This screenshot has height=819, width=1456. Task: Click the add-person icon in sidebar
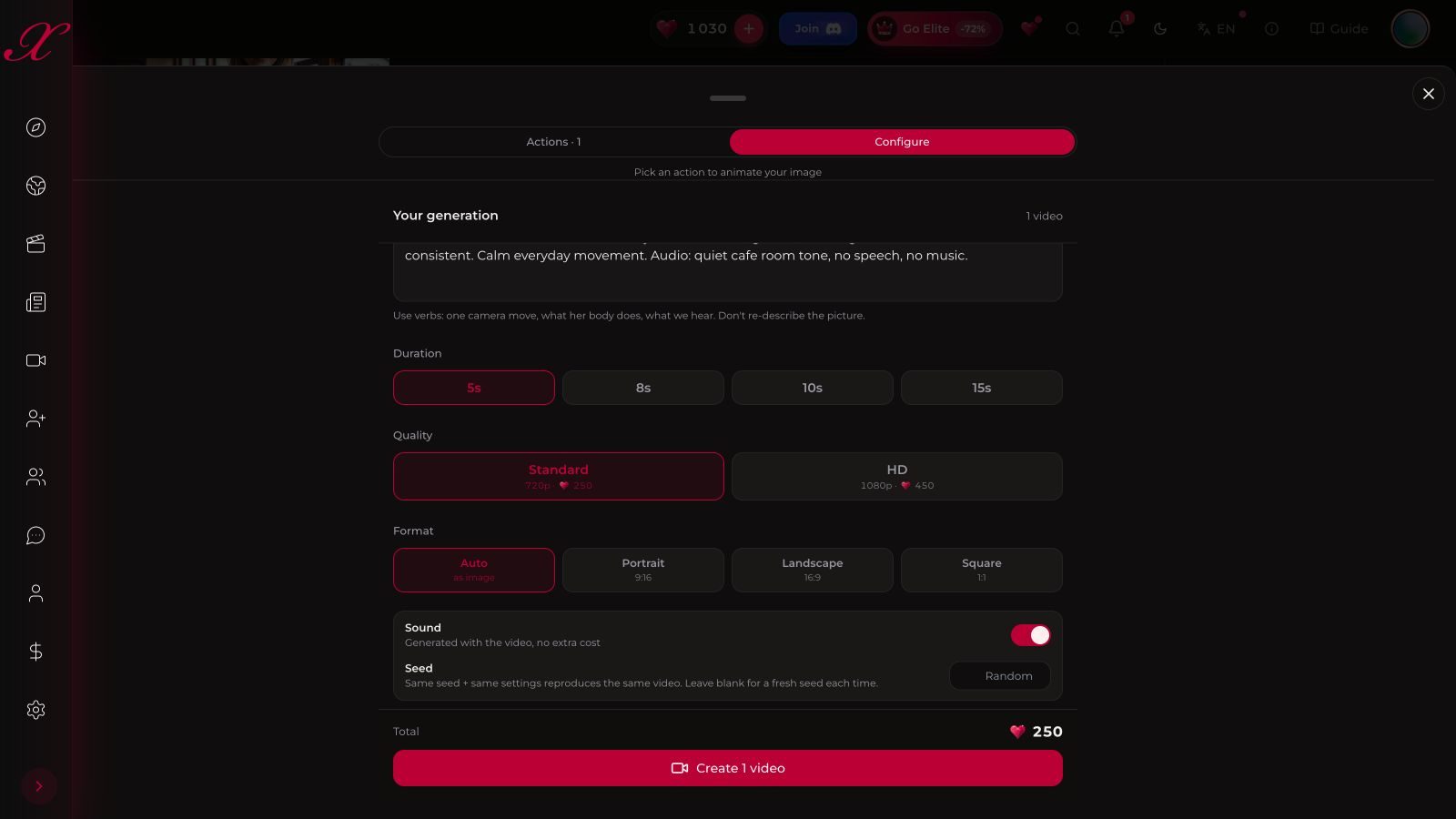coord(35,419)
